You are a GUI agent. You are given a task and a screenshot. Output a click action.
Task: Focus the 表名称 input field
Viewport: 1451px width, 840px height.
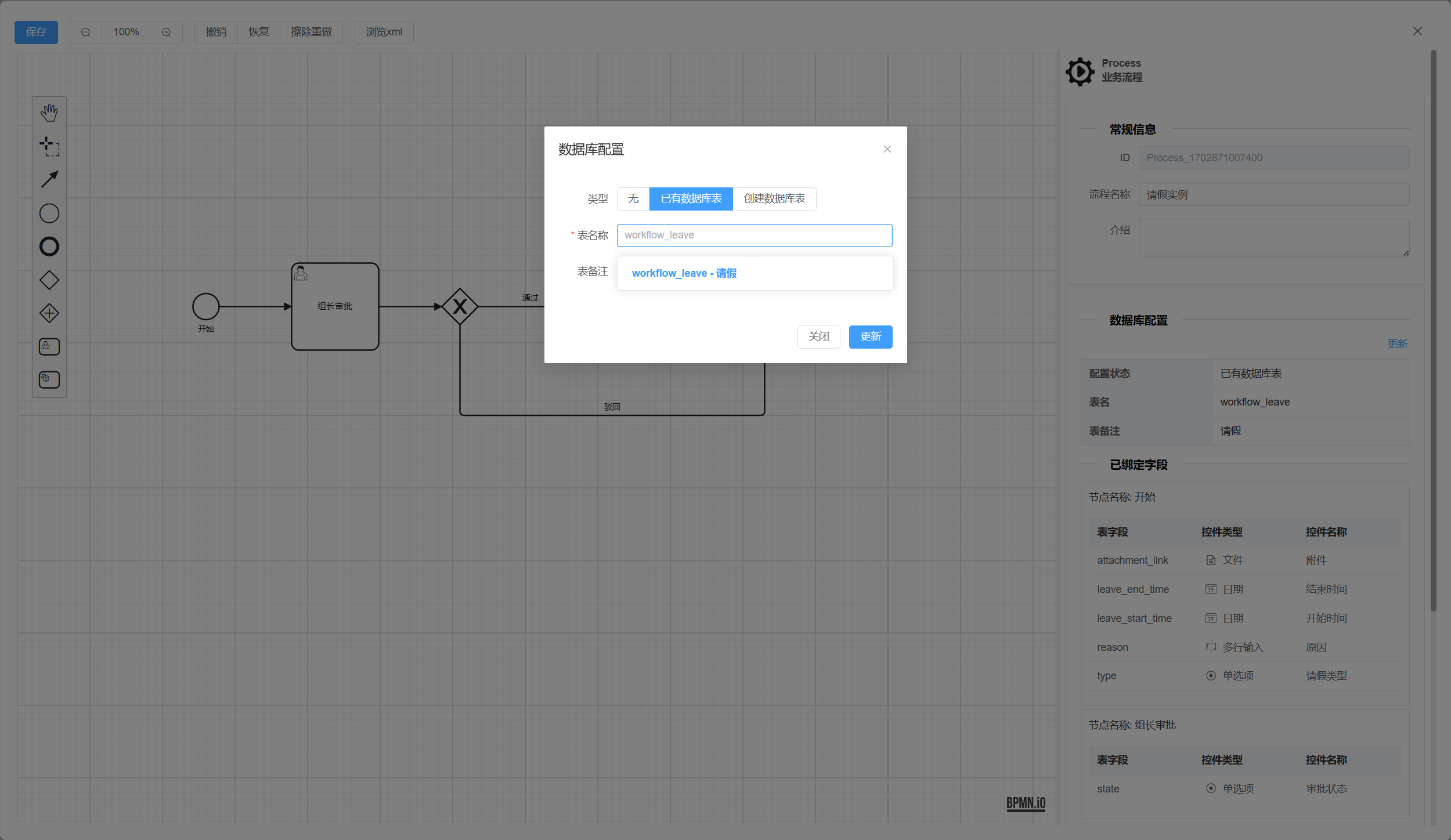point(755,236)
